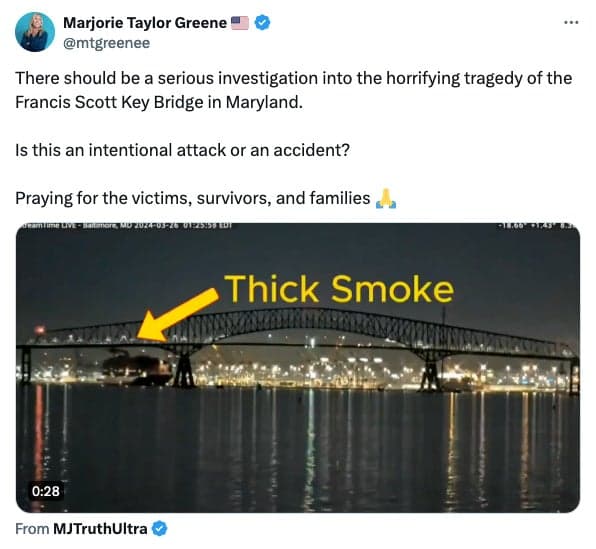Click the 'Praying for the victims' sentence
The height and width of the screenshot is (549, 596).
tap(193, 198)
